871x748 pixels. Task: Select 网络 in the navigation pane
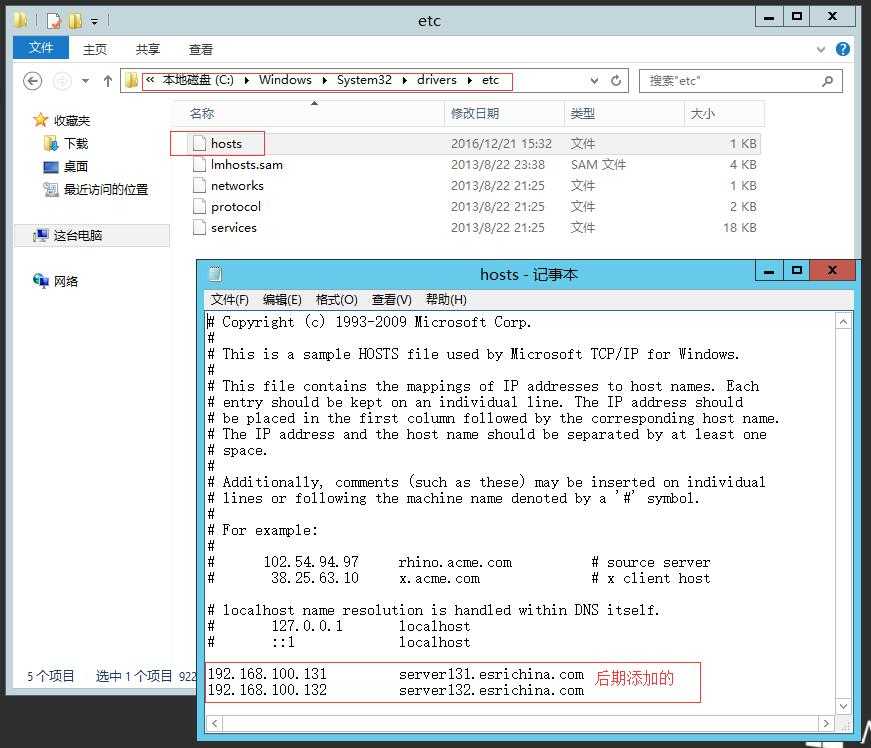66,282
